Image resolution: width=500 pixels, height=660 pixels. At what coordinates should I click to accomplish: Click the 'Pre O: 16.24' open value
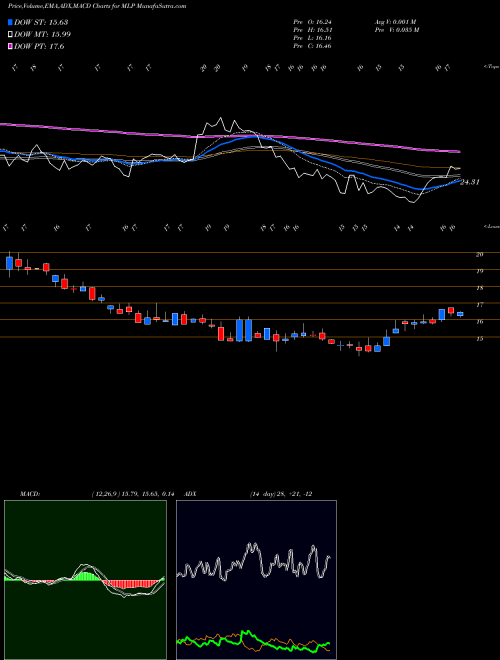312,22
